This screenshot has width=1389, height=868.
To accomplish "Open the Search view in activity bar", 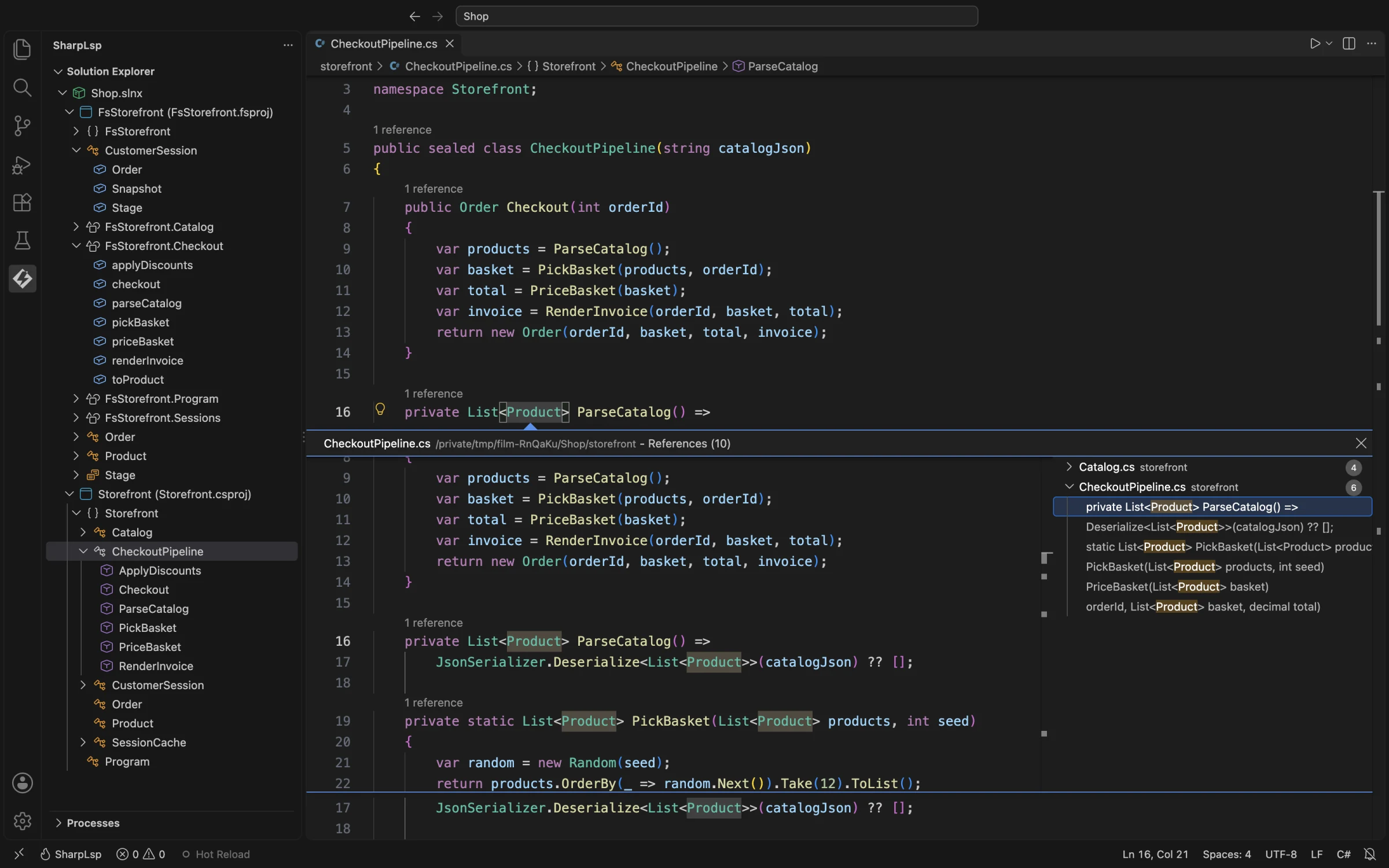I will 22,87.
